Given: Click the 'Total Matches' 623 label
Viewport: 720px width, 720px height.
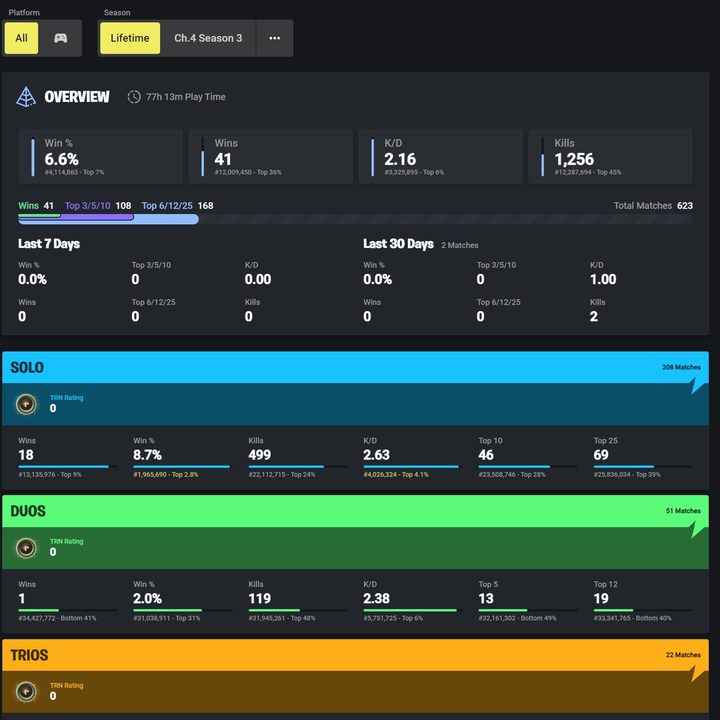Looking at the screenshot, I should coord(653,206).
